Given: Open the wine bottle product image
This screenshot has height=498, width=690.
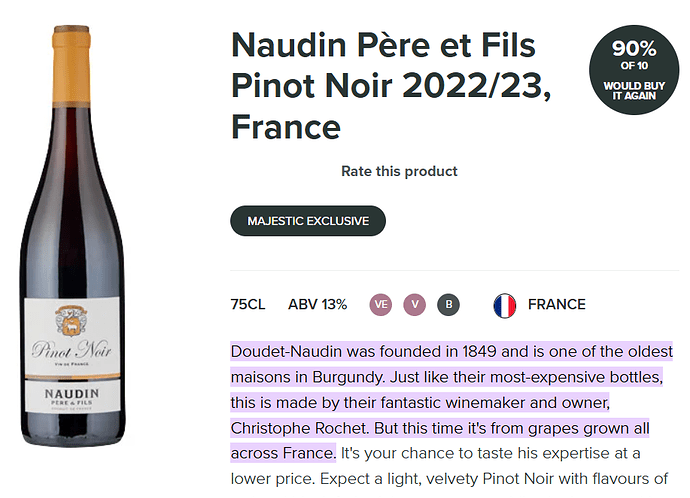Looking at the screenshot, I should [72, 236].
